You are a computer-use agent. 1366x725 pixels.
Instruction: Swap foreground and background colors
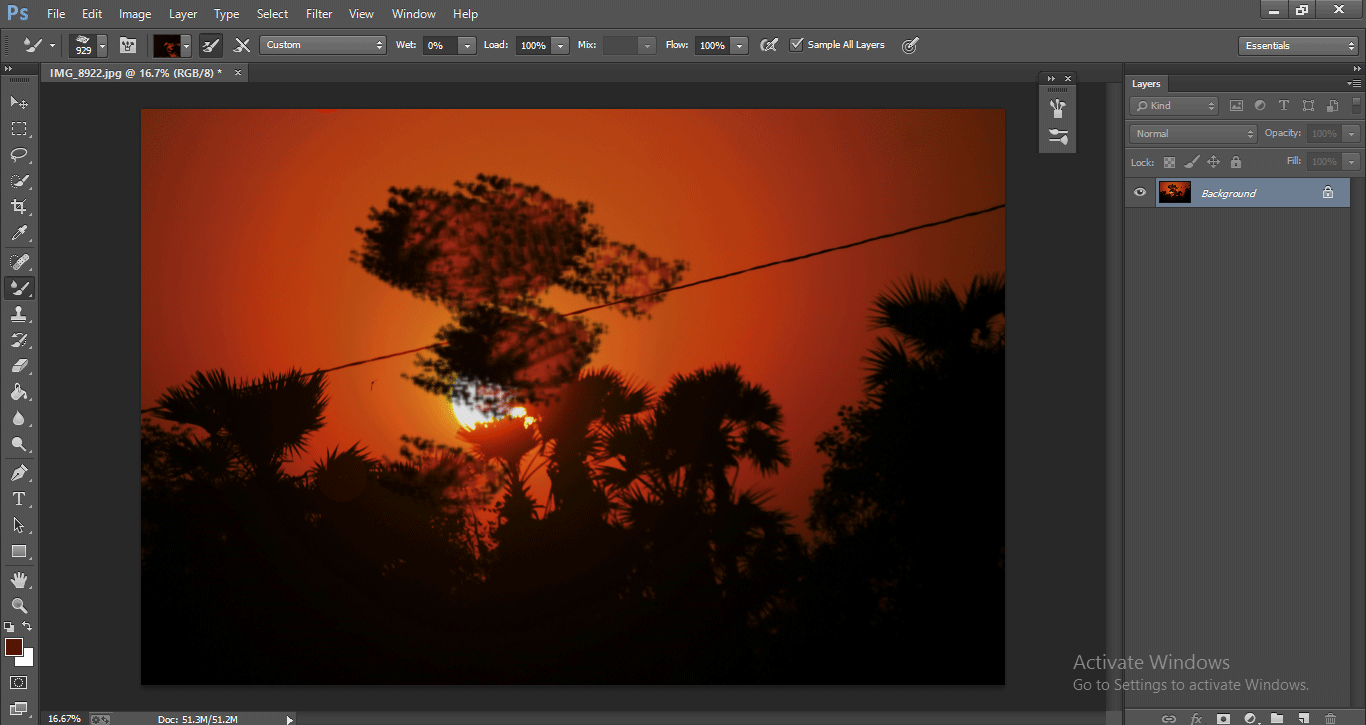(27, 627)
